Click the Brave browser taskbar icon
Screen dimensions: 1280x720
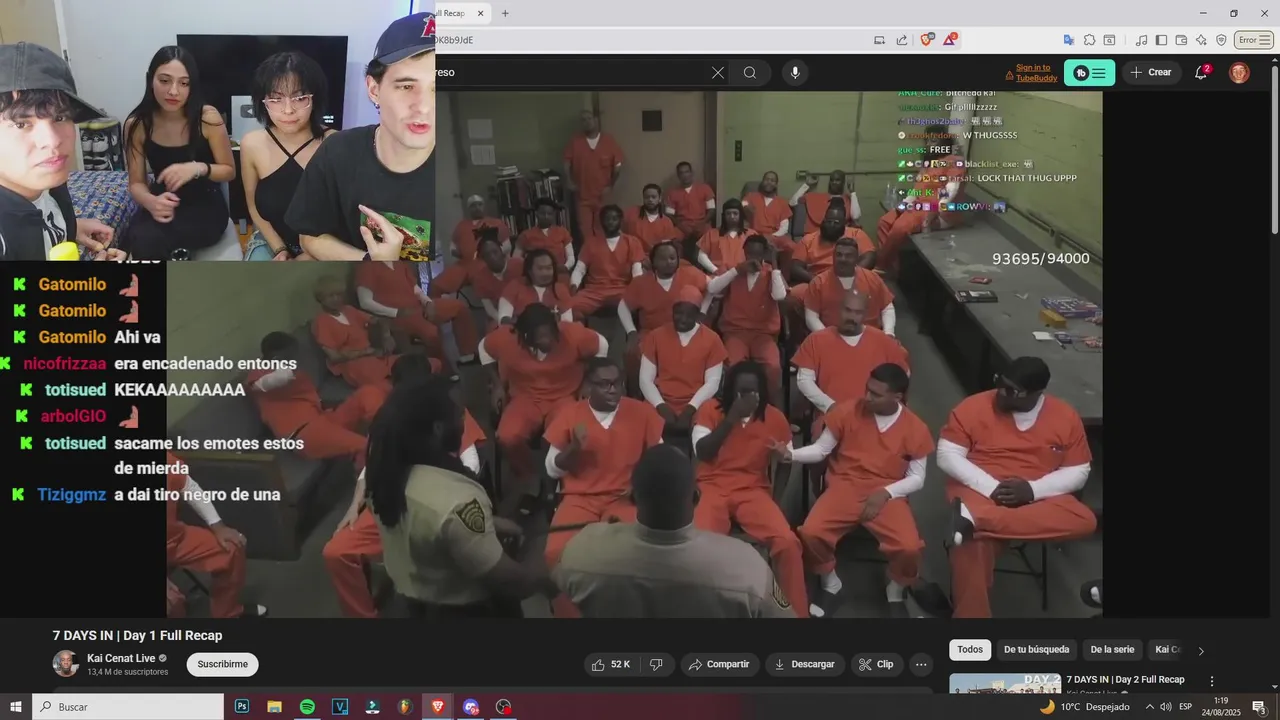click(x=437, y=706)
